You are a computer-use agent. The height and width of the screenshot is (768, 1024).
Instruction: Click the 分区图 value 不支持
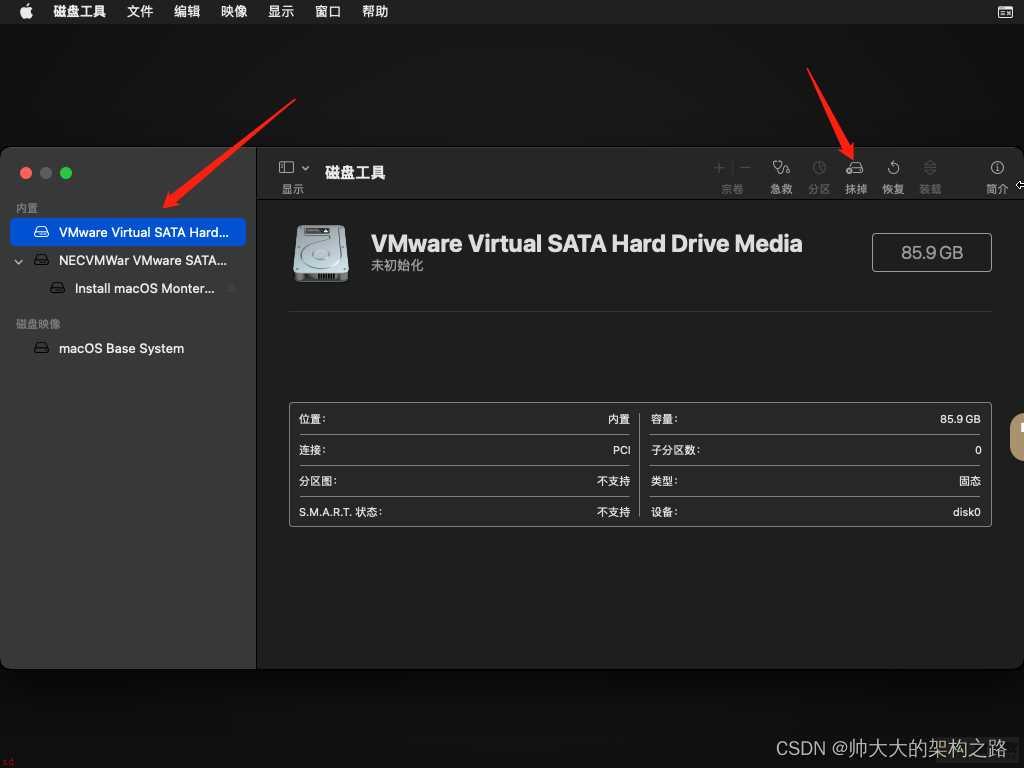(613, 481)
